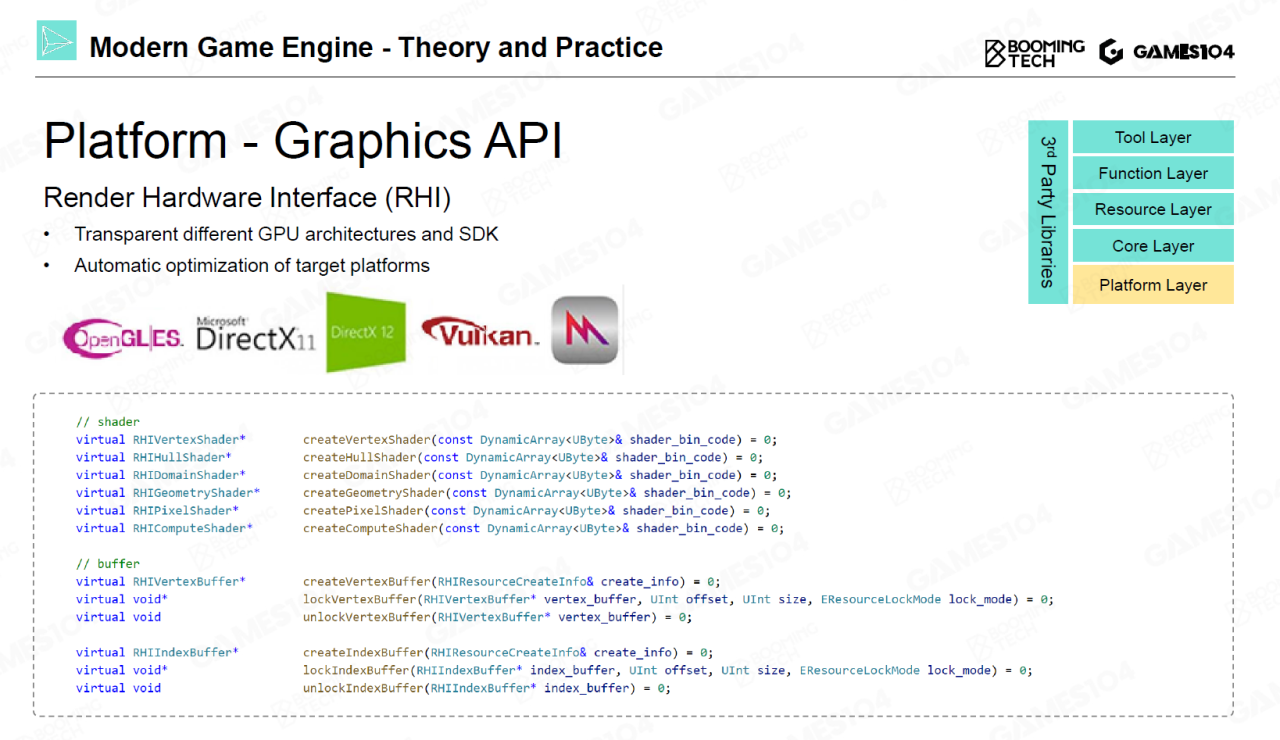Click the OpenGL ES logo
The image size is (1280, 740).
click(x=124, y=339)
